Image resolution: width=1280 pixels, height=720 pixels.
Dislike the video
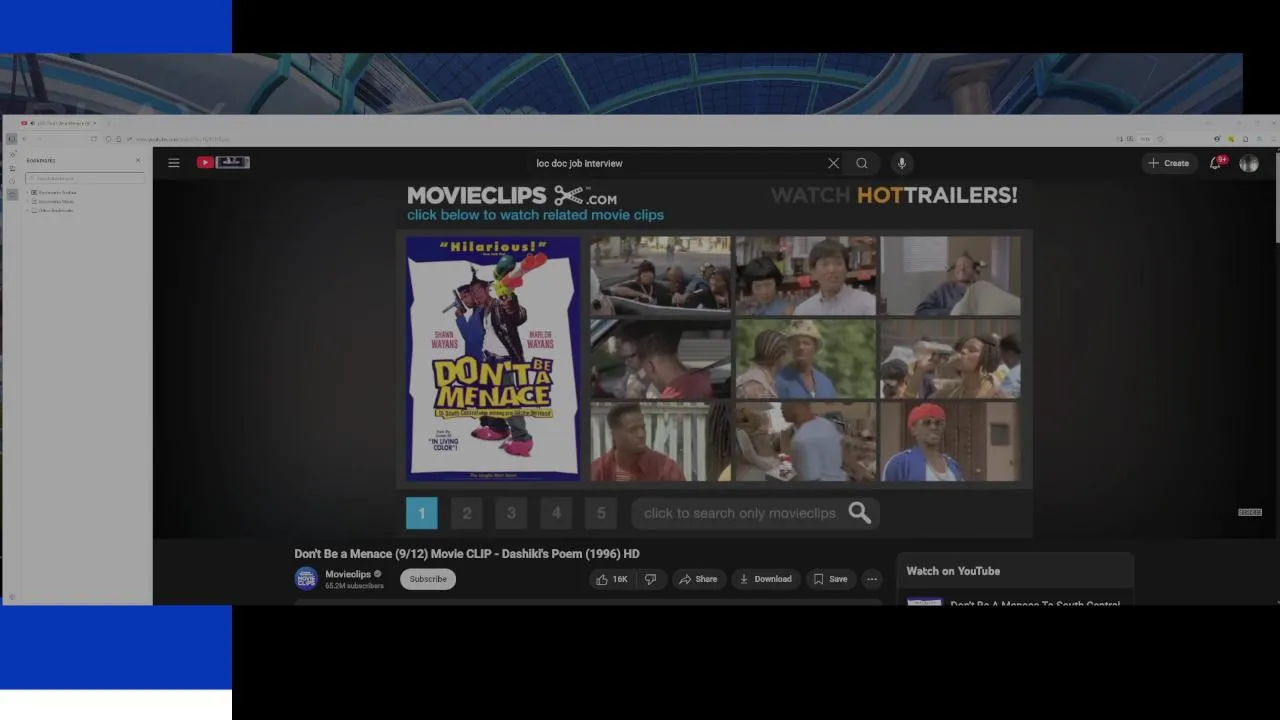coord(650,579)
